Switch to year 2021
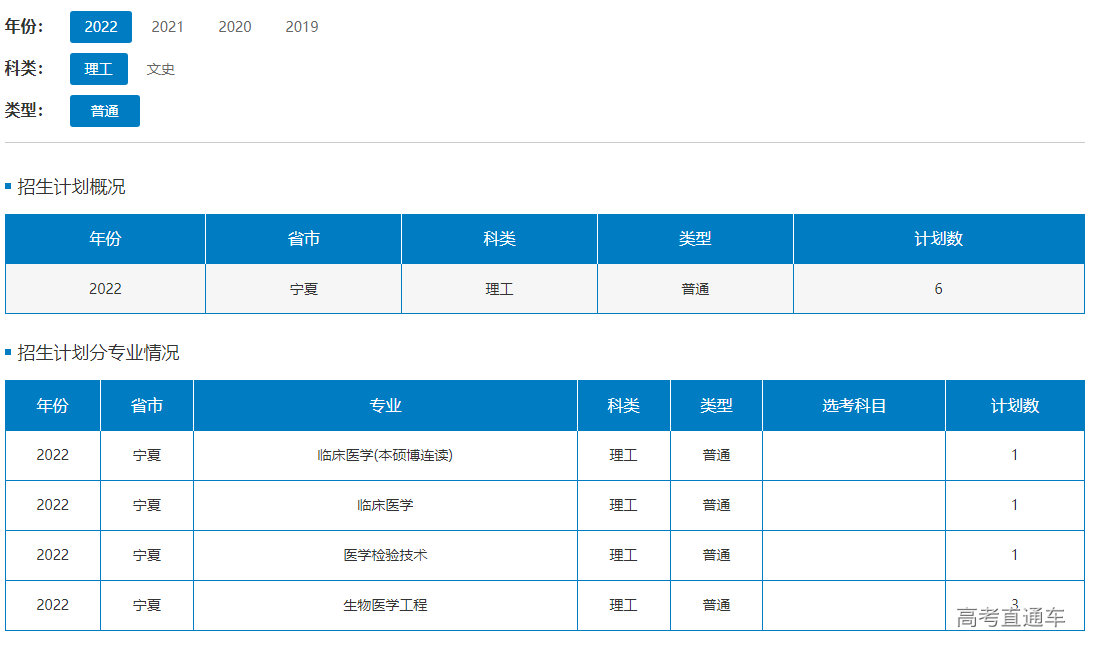This screenshot has height=657, width=1094. [167, 27]
